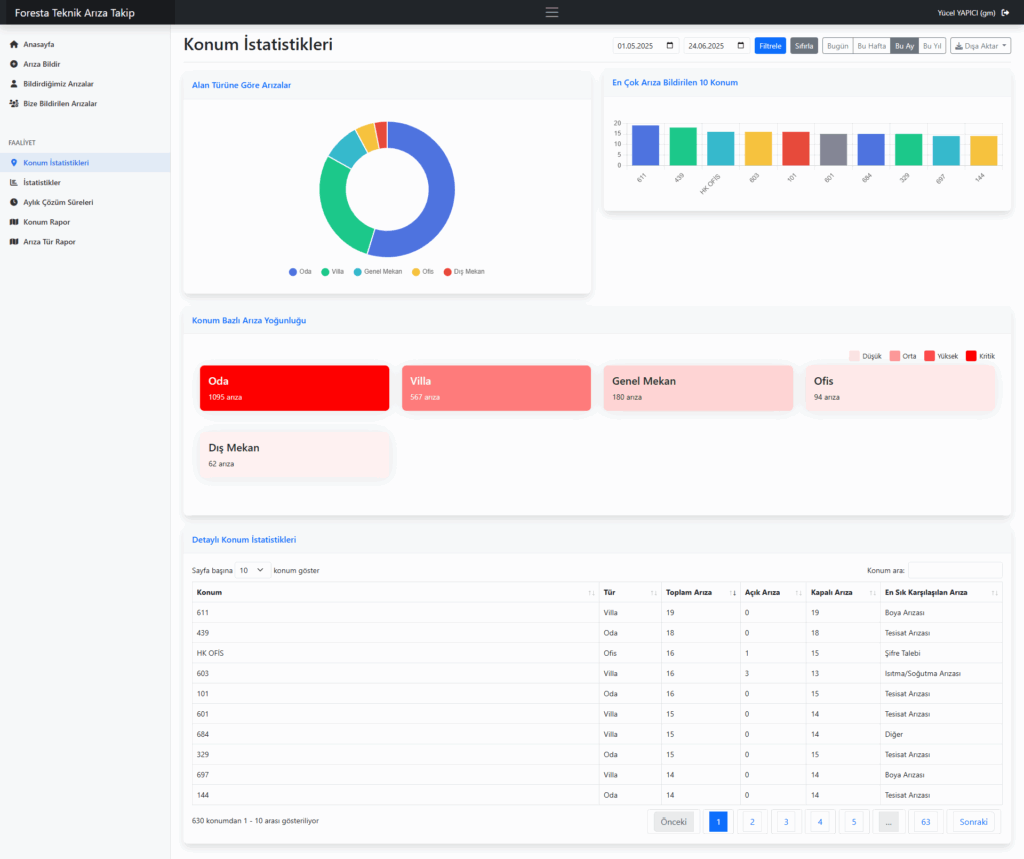Open calendar picker of start date 01.05.2025
The width and height of the screenshot is (1024, 859).
(669, 46)
